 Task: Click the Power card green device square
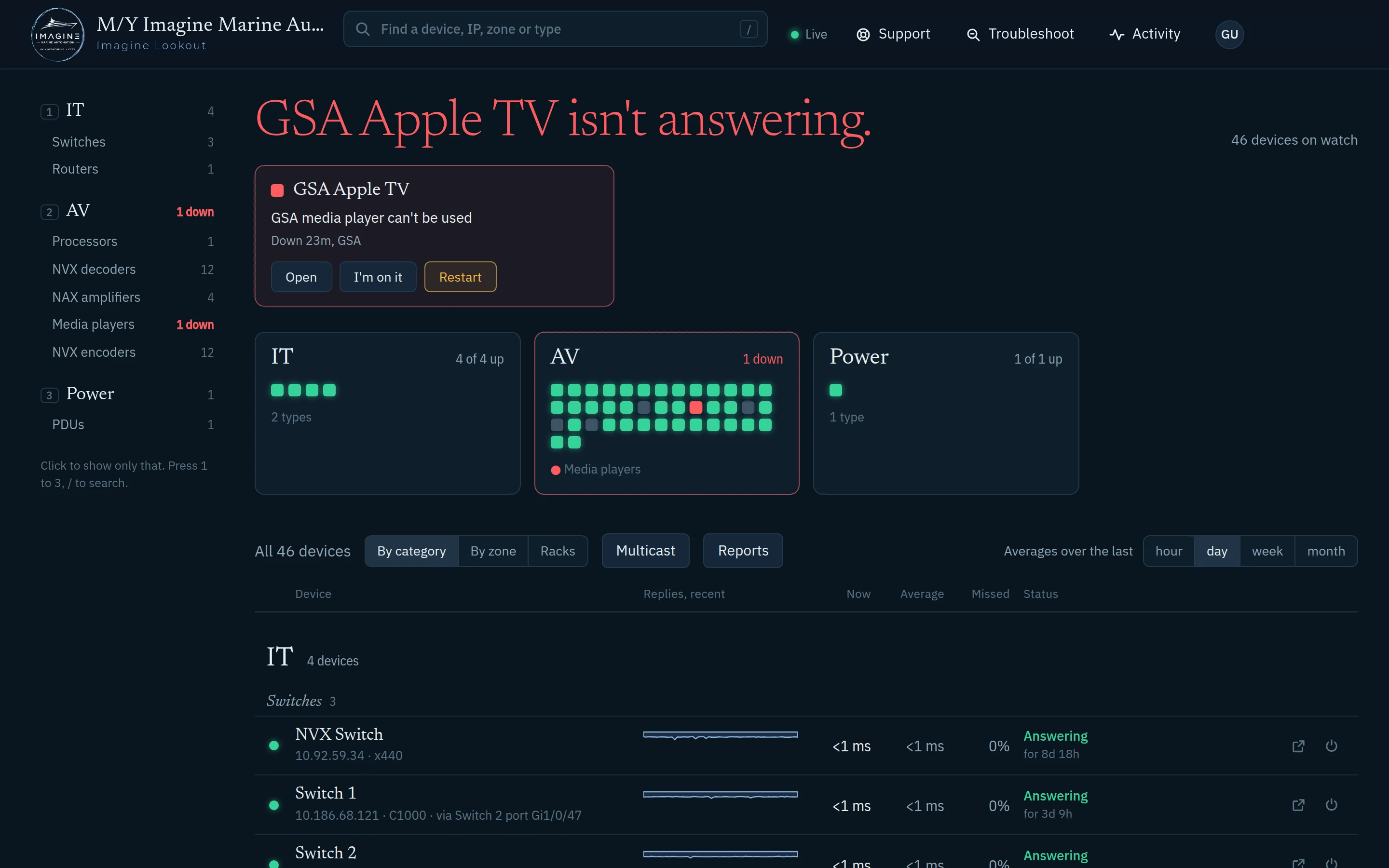[836, 391]
